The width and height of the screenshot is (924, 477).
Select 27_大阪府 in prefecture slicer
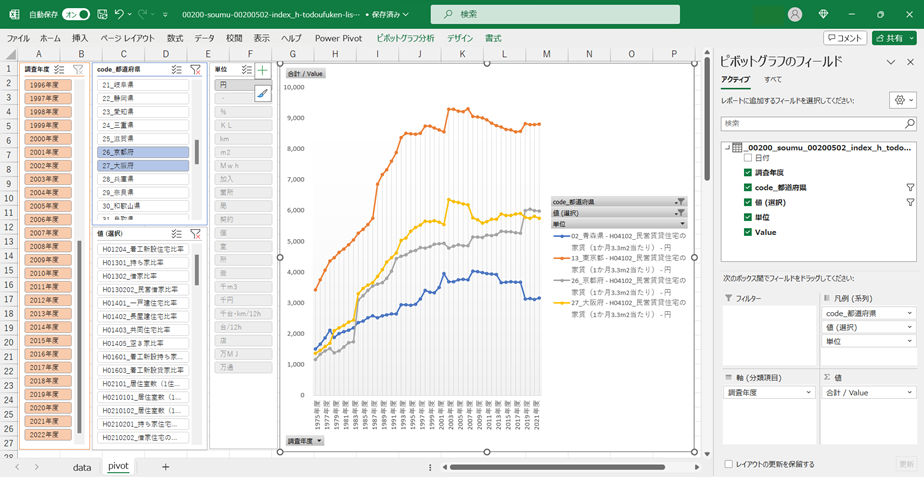tap(144, 165)
